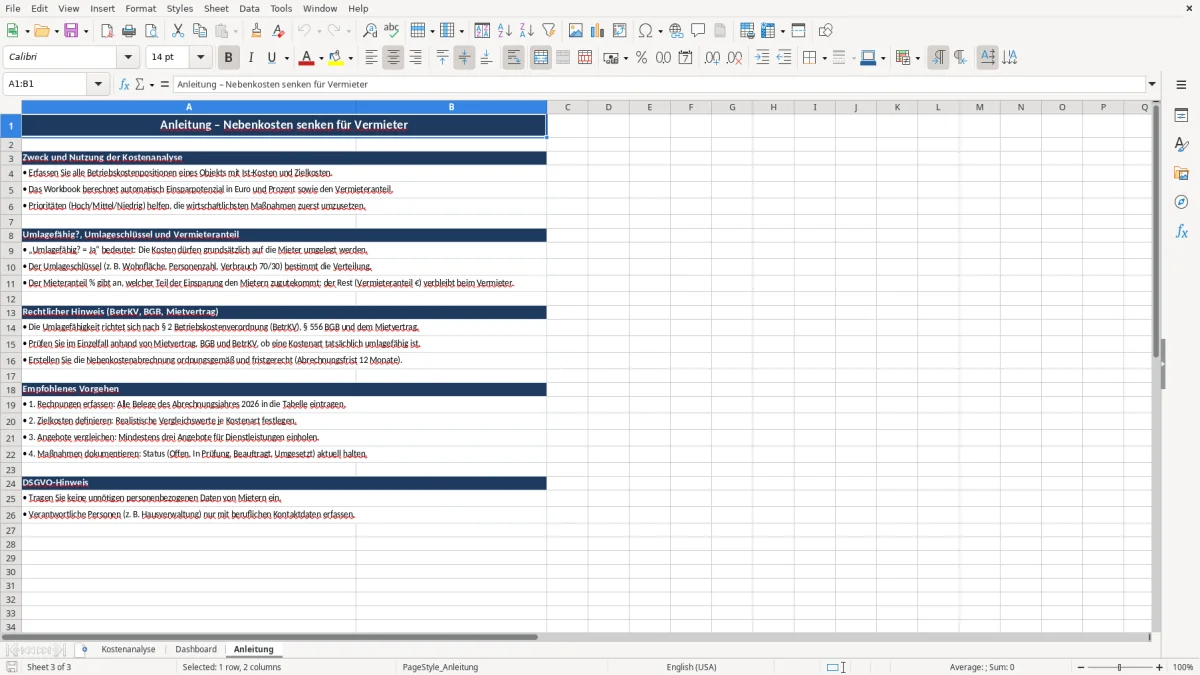Image resolution: width=1200 pixels, height=675 pixels.
Task: Open the sidebar Properties deck
Action: 1181,116
